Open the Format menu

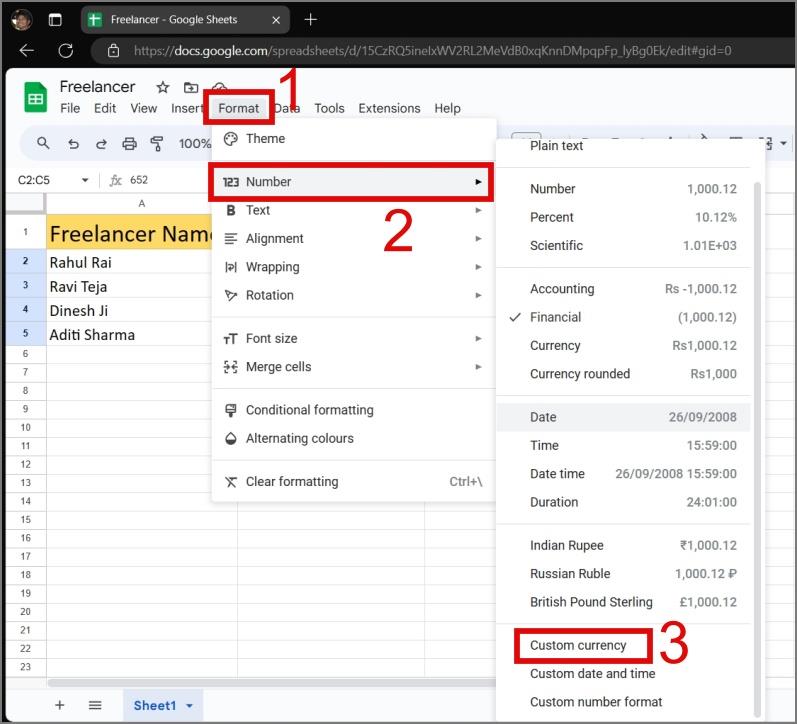(x=238, y=108)
